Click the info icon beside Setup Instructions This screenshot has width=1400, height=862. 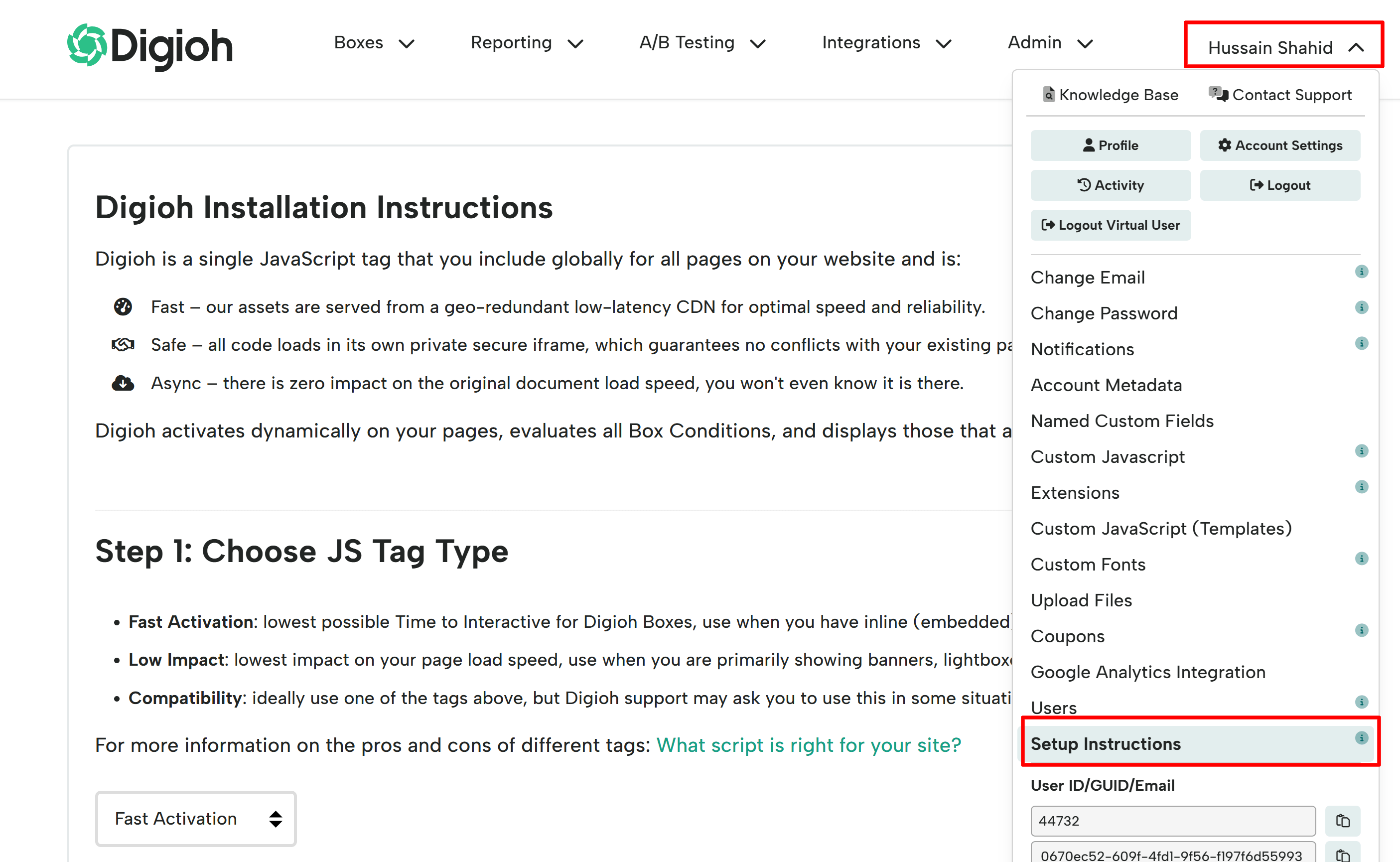pos(1361,738)
